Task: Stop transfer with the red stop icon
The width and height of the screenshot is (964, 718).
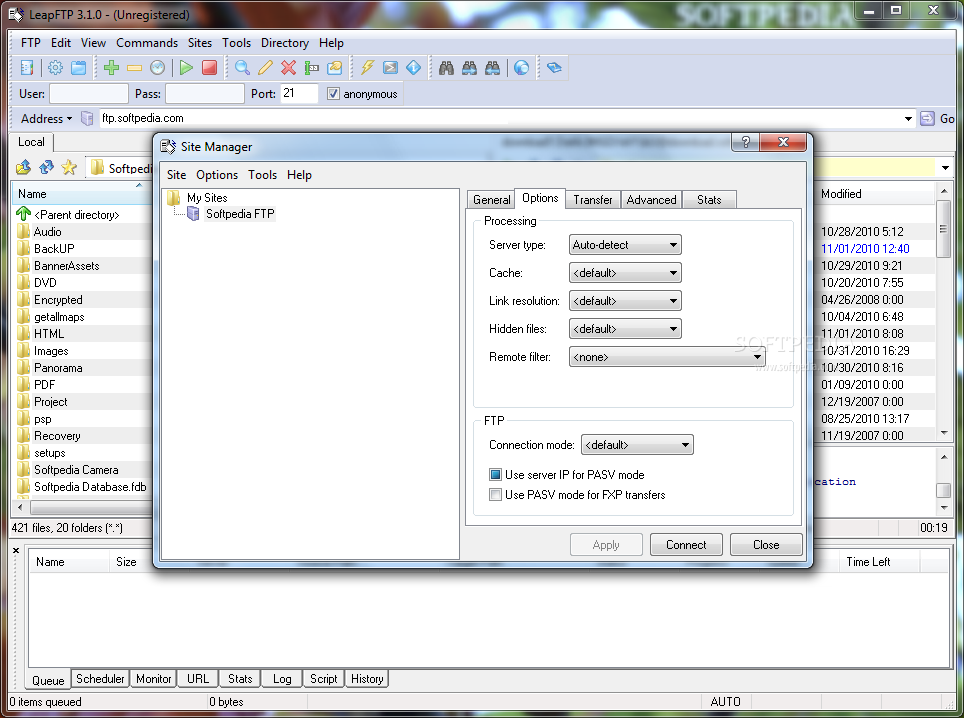Action: pyautogui.click(x=210, y=68)
